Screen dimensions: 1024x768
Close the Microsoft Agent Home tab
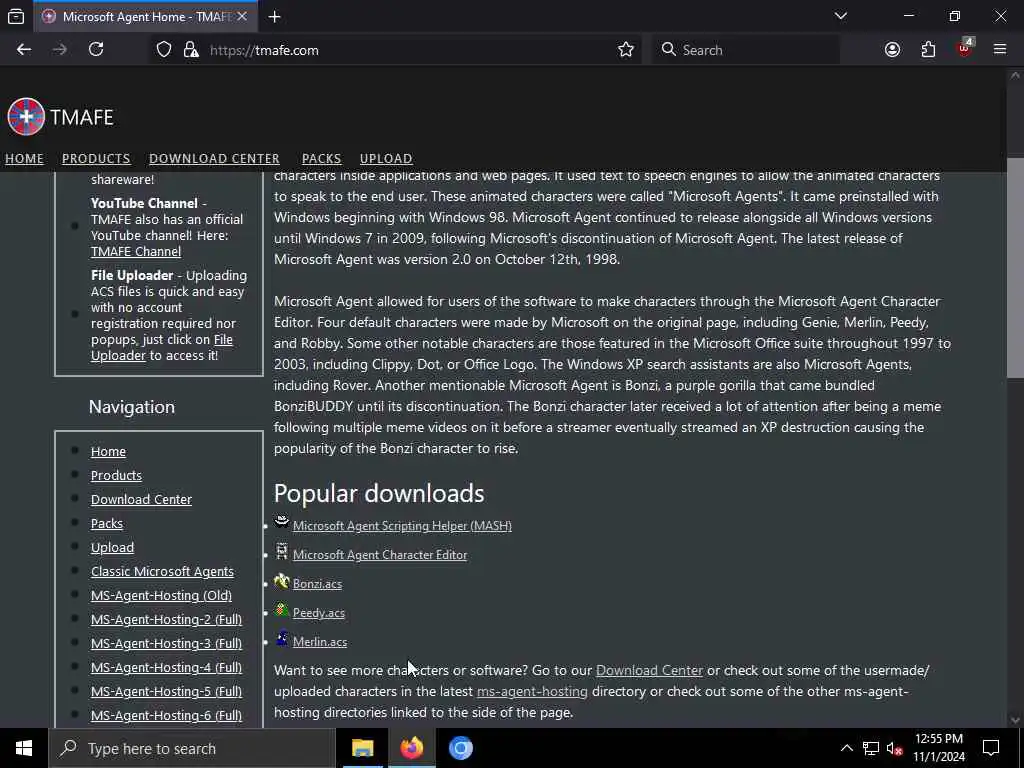(242, 16)
